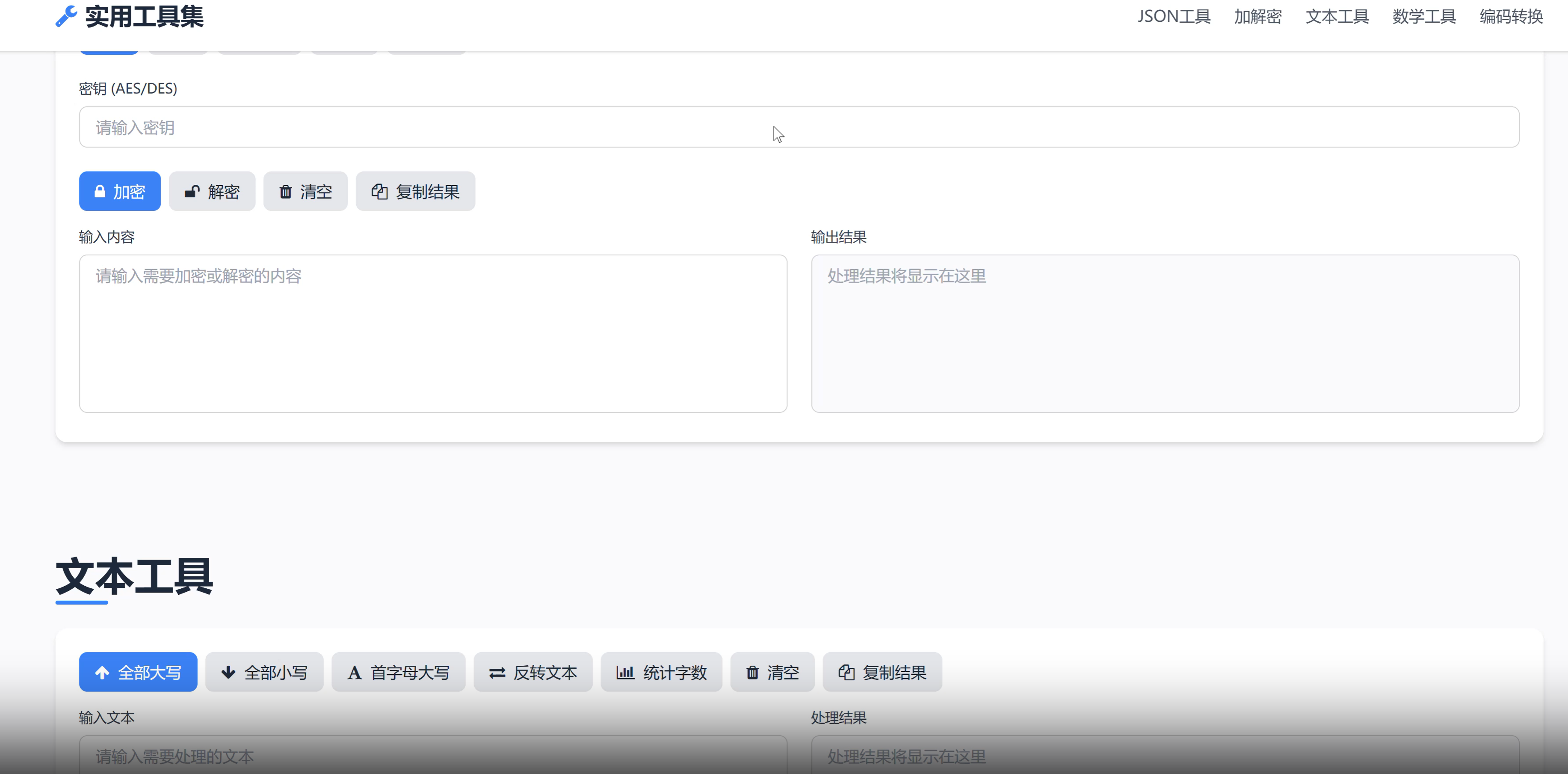Select the up-arrow icon on 全部大写 button
This screenshot has height=774, width=1568.
(102, 672)
